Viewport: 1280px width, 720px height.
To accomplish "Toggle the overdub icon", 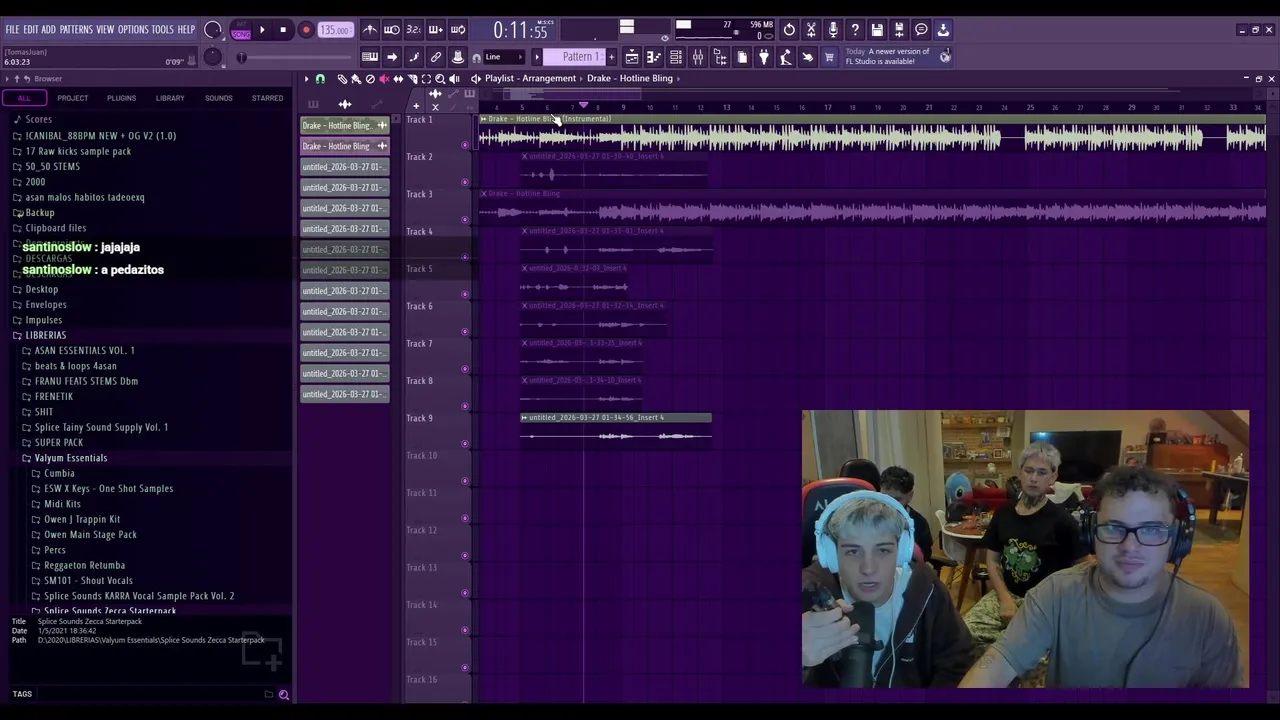I will coord(436,30).
